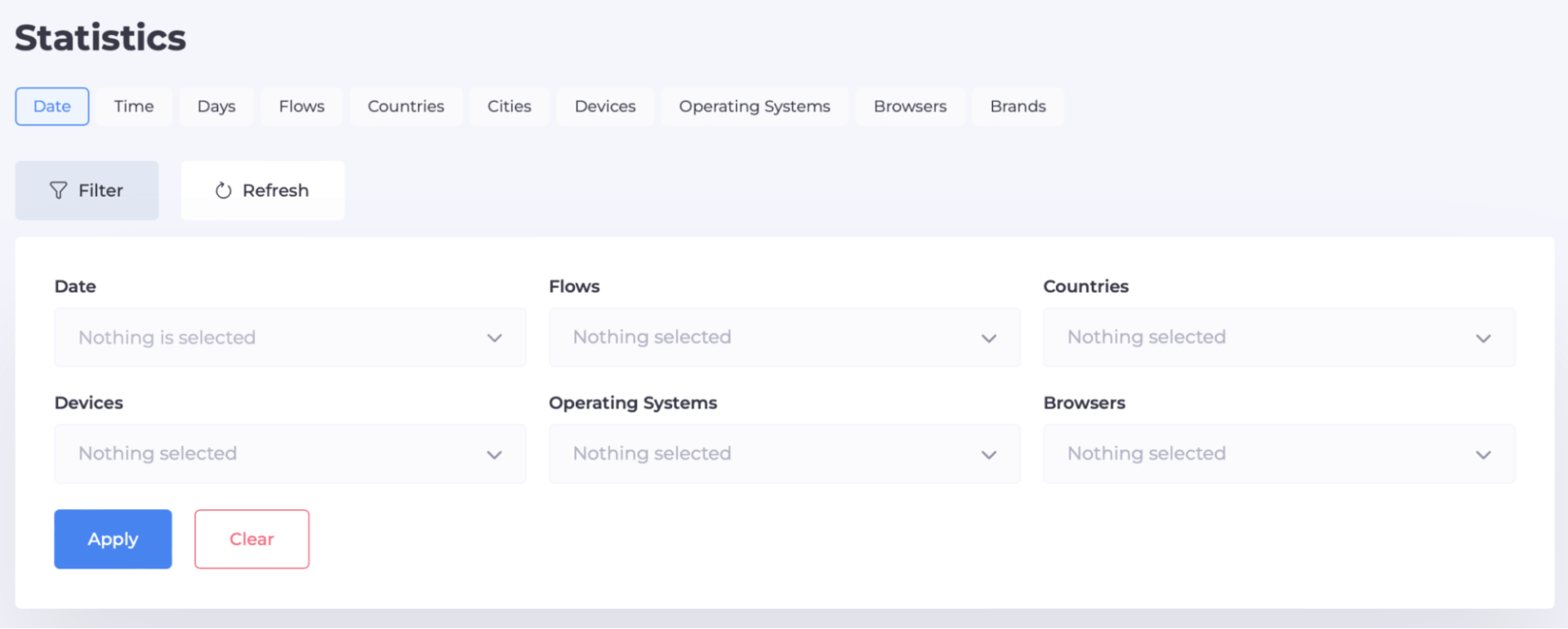Viewport: 1568px width, 629px height.
Task: Select the active Date tab
Action: pos(52,106)
